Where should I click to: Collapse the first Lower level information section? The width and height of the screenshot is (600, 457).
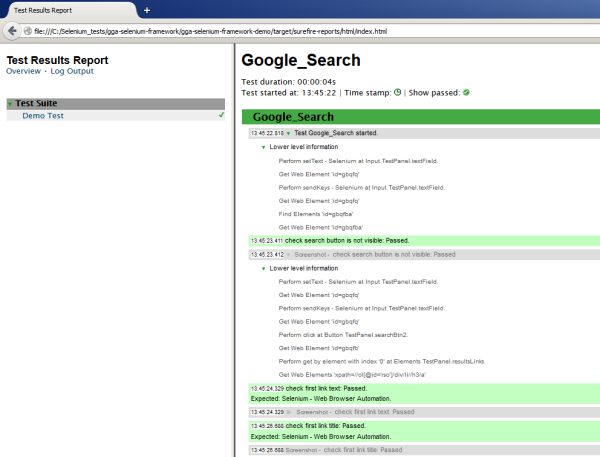click(263, 147)
